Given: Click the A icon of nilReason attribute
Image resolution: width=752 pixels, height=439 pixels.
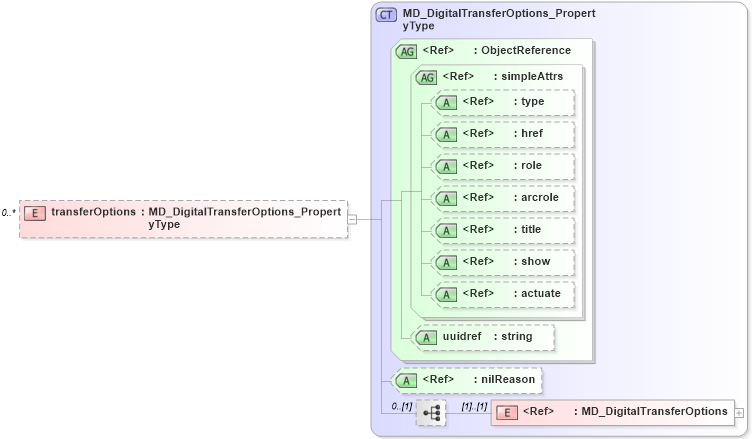Looking at the screenshot, I should (x=406, y=380).
